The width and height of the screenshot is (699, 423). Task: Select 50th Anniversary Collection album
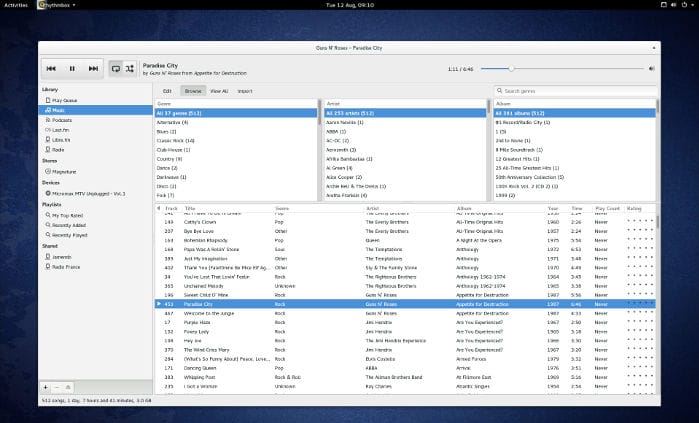coord(575,177)
